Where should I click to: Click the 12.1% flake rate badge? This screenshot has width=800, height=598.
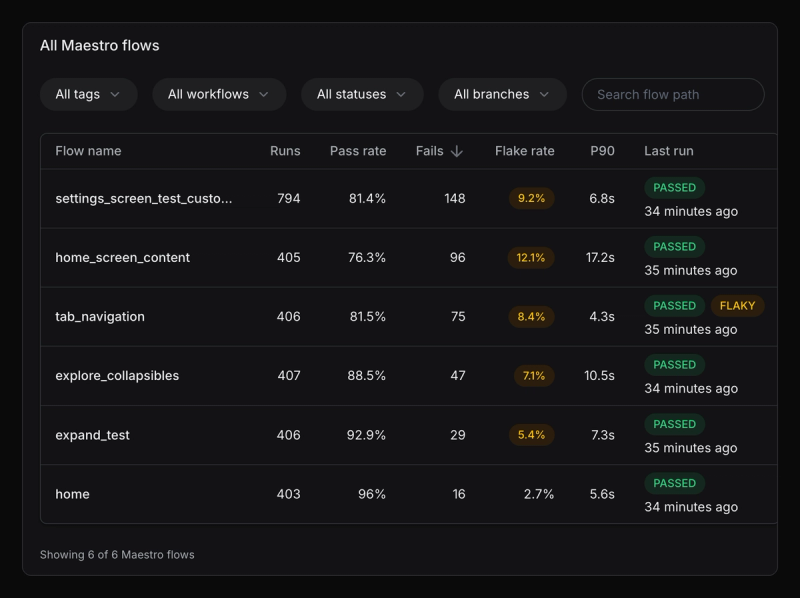point(531,258)
